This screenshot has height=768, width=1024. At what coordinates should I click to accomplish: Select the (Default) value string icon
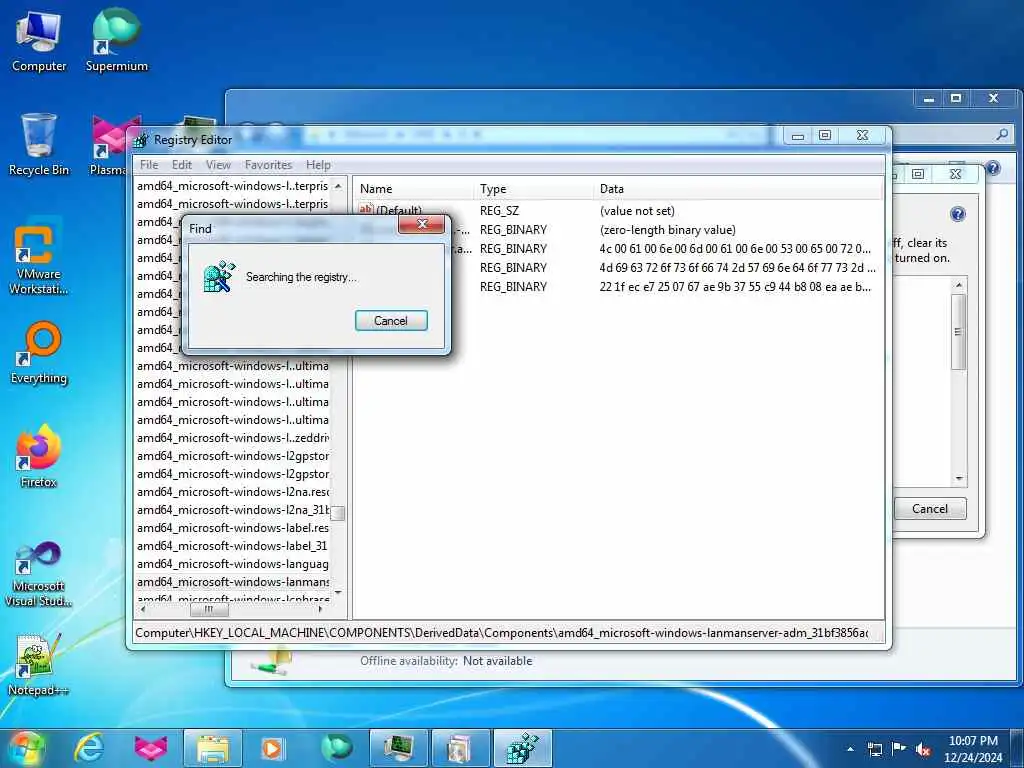coord(366,210)
